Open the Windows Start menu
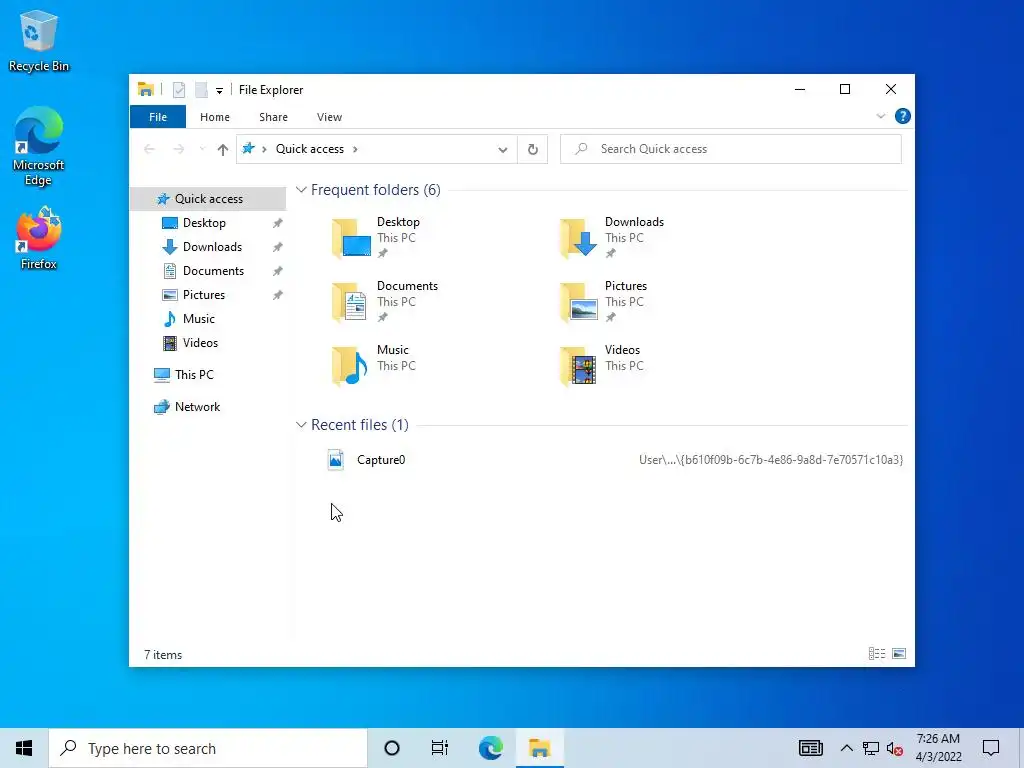This screenshot has width=1024, height=768. [24, 748]
